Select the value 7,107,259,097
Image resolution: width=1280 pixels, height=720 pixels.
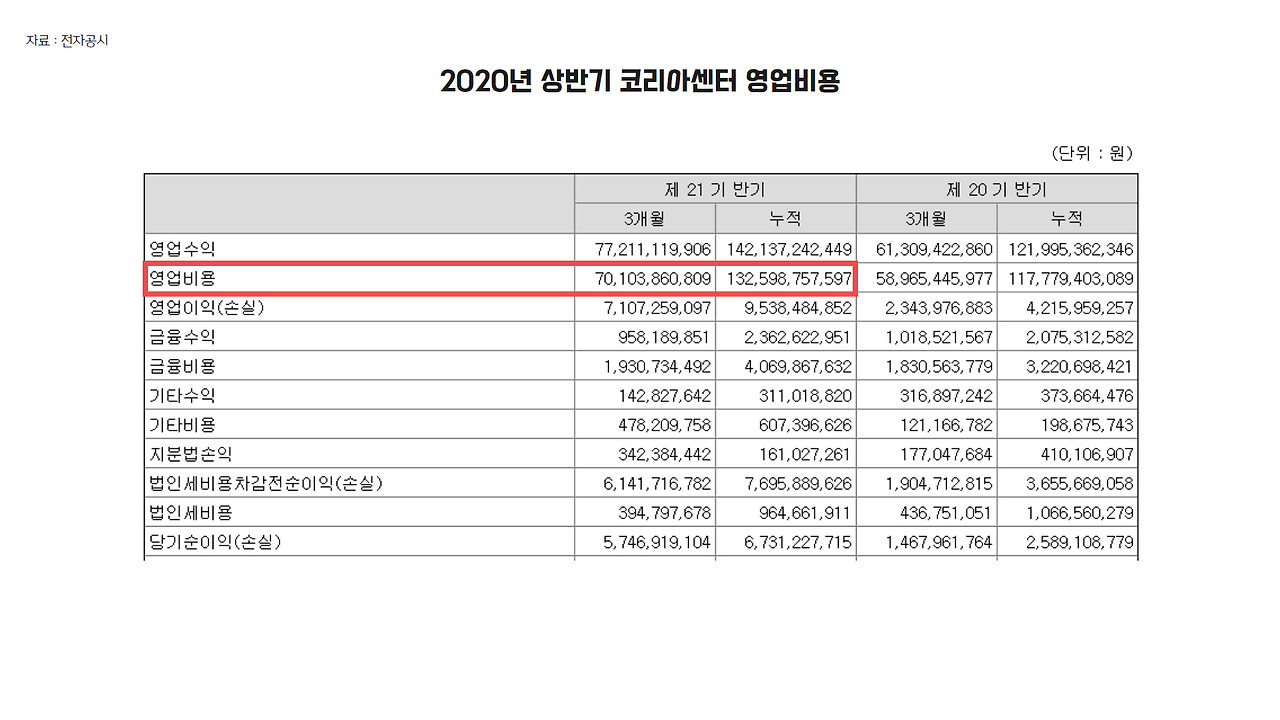pos(657,308)
